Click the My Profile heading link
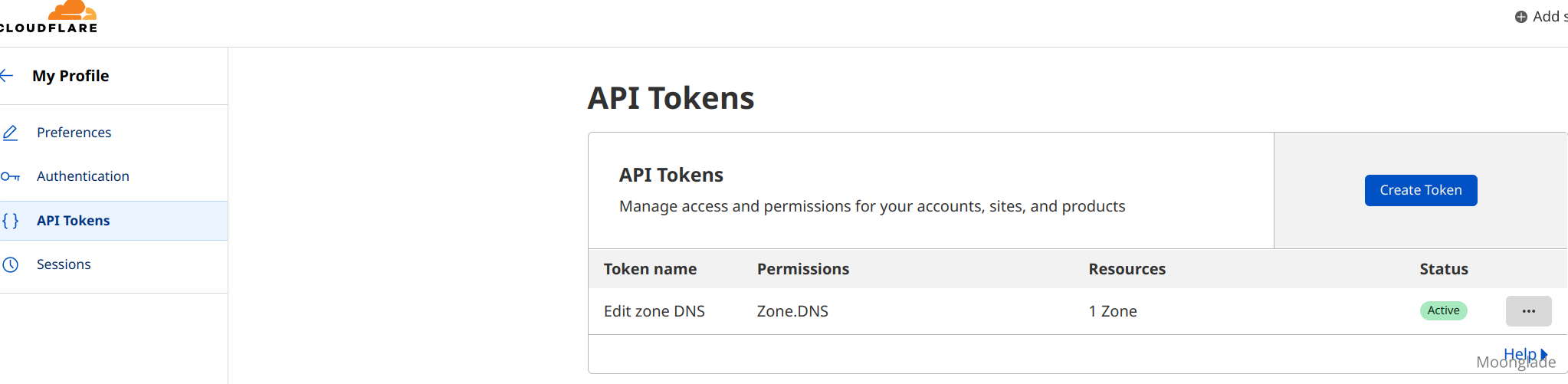 pos(71,76)
